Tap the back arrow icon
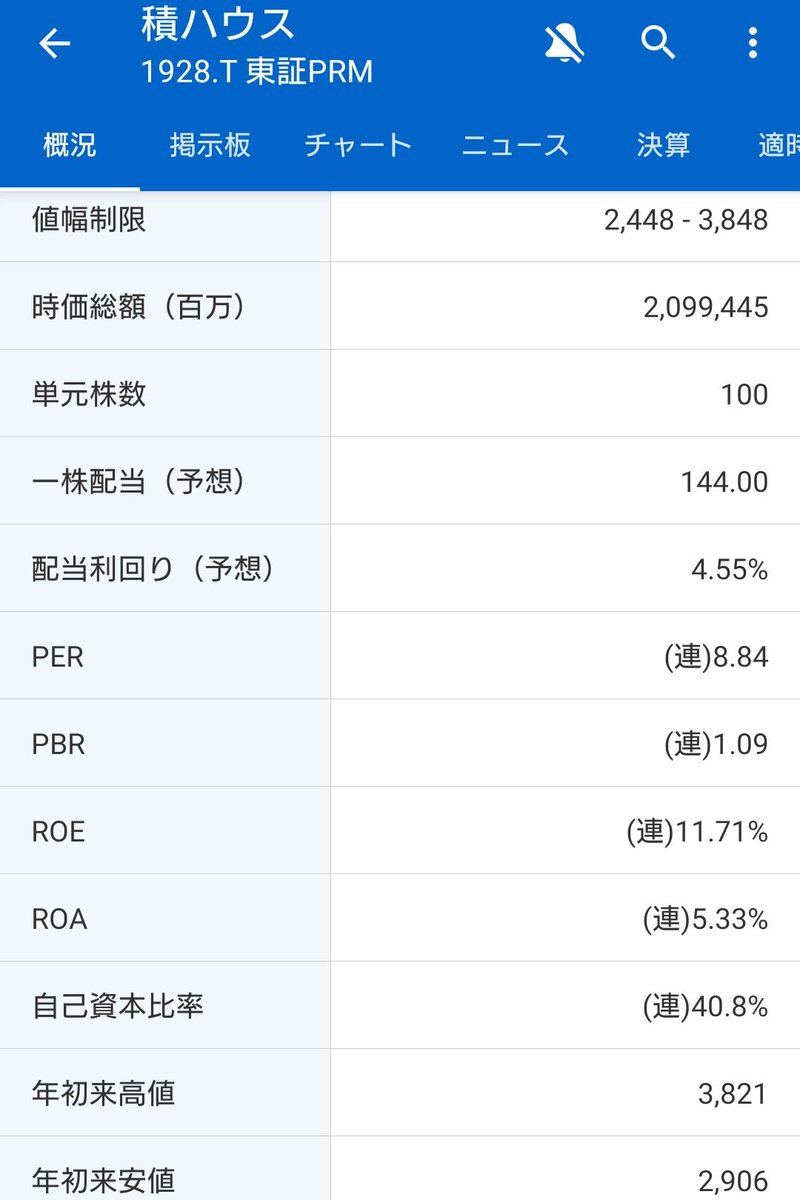The height and width of the screenshot is (1200, 800). 54,43
